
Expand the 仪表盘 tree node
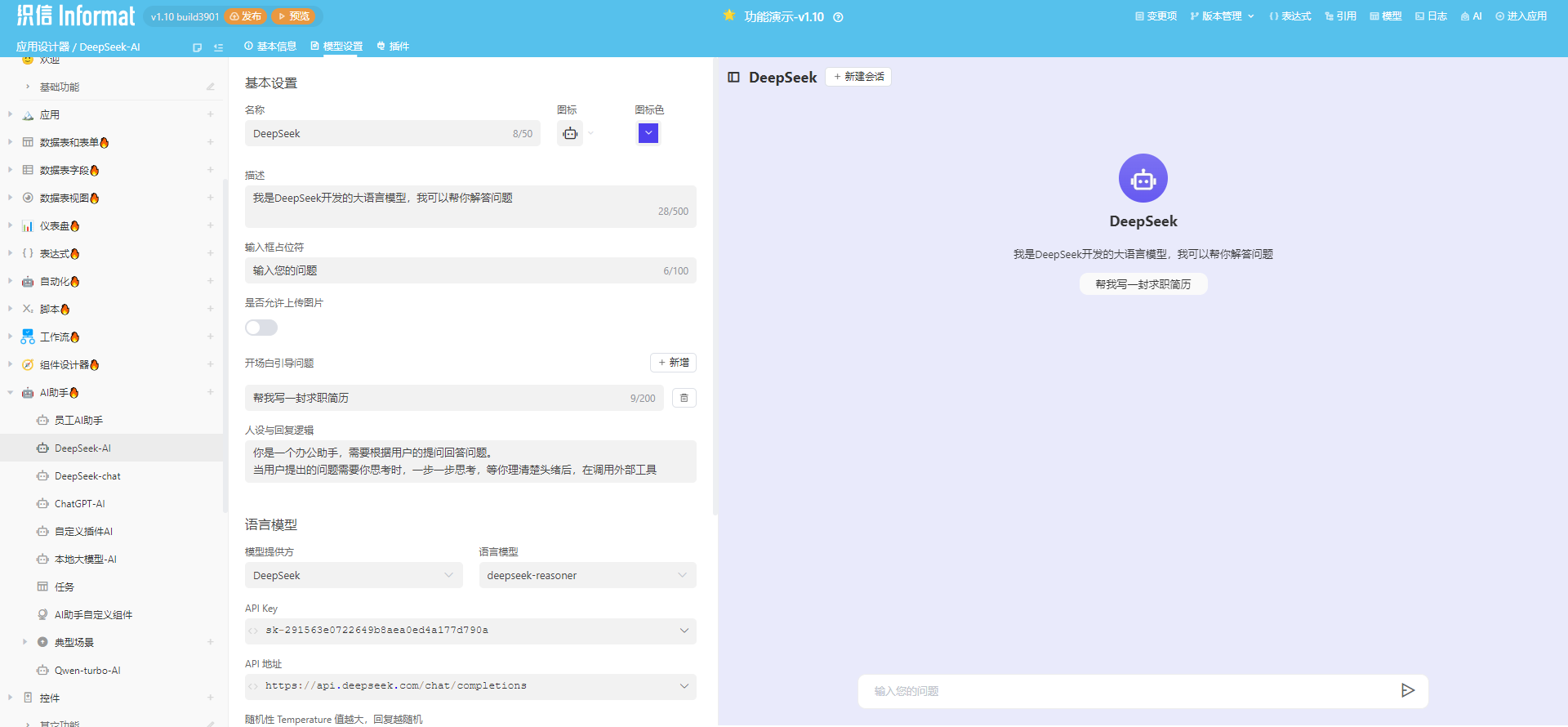[10, 225]
